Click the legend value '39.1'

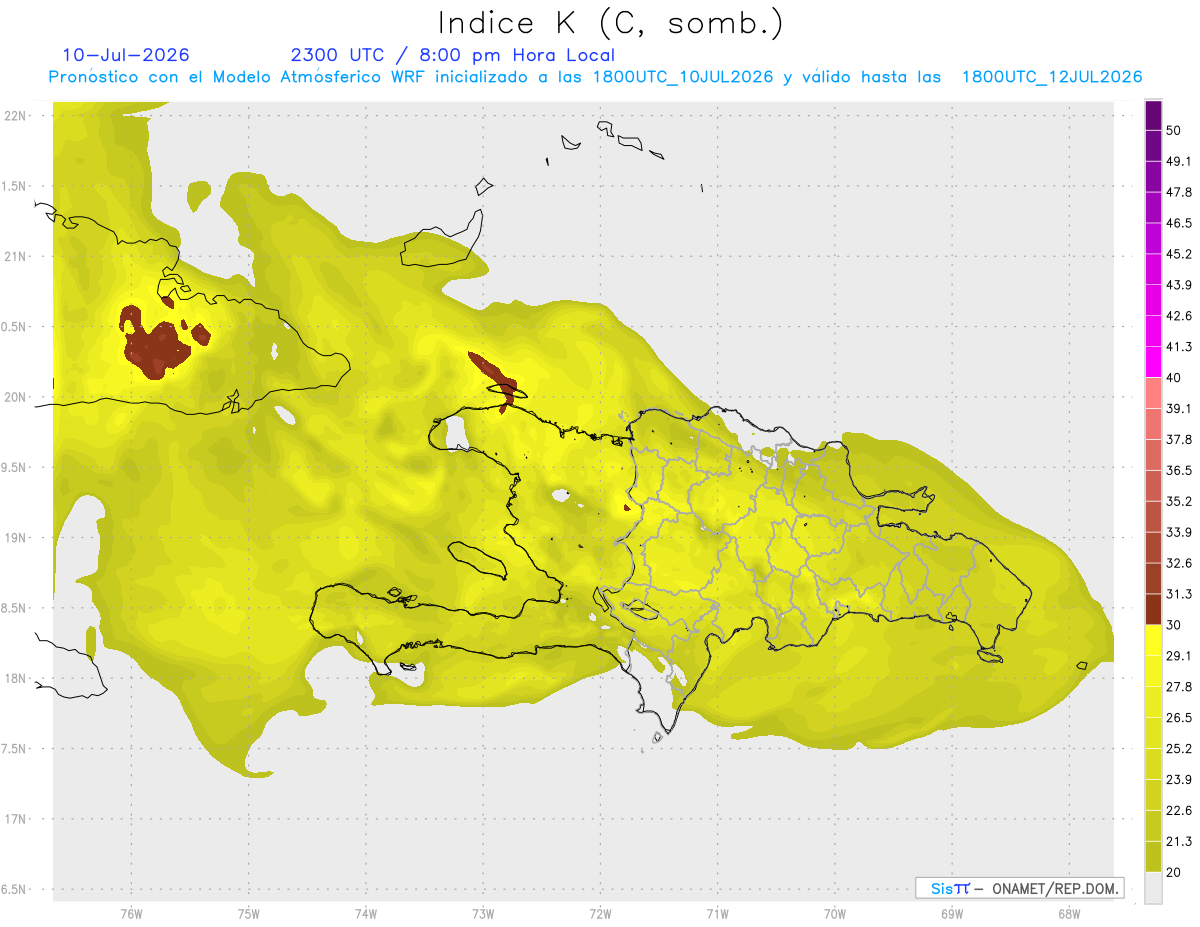(1179, 409)
